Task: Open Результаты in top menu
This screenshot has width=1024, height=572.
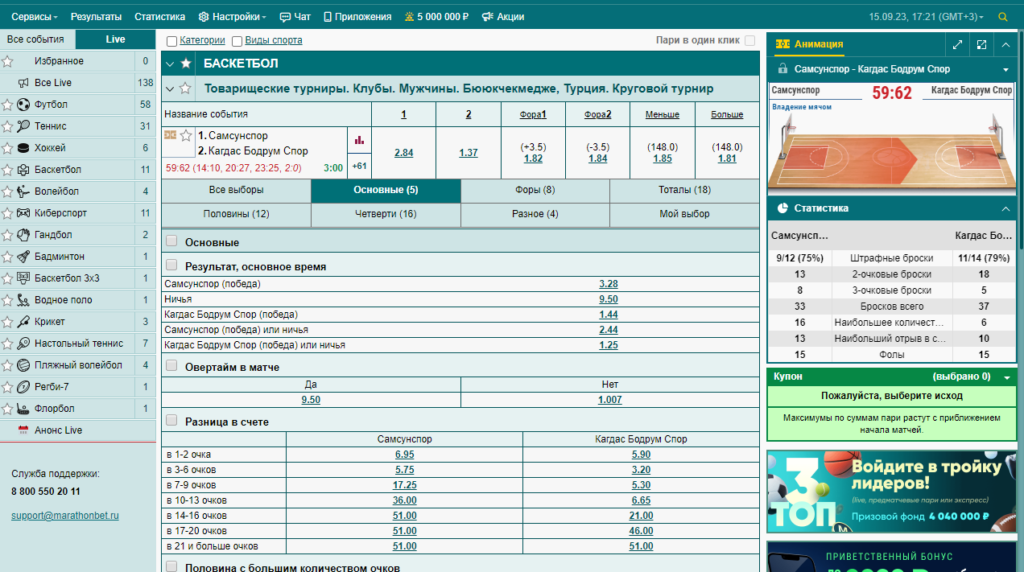Action: [96, 17]
